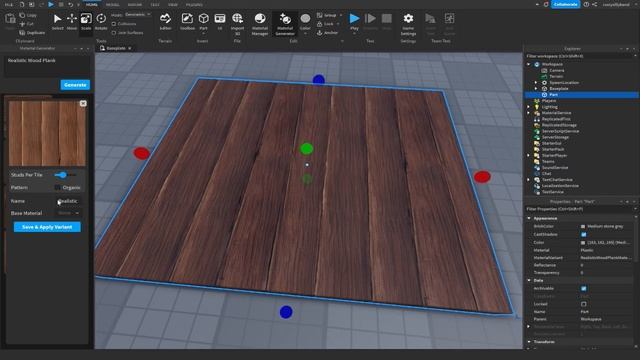Expand the MaterialService node
The width and height of the screenshot is (640, 360).
pyautogui.click(x=529, y=113)
